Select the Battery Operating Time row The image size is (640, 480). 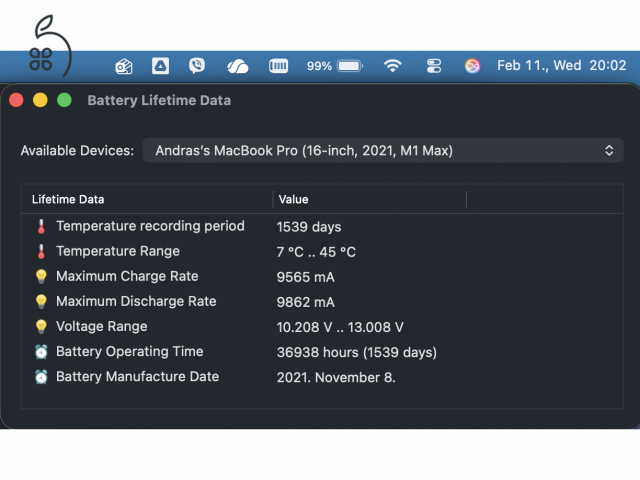coord(322,352)
